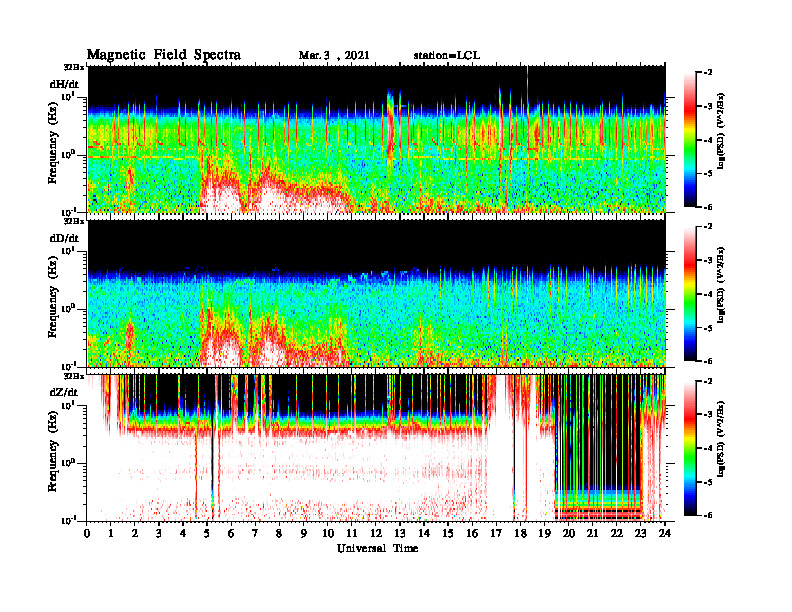Screen dimensions: 792x612
Task: Click the dZ/dt spectrogram plot
Action: (x=376, y=447)
